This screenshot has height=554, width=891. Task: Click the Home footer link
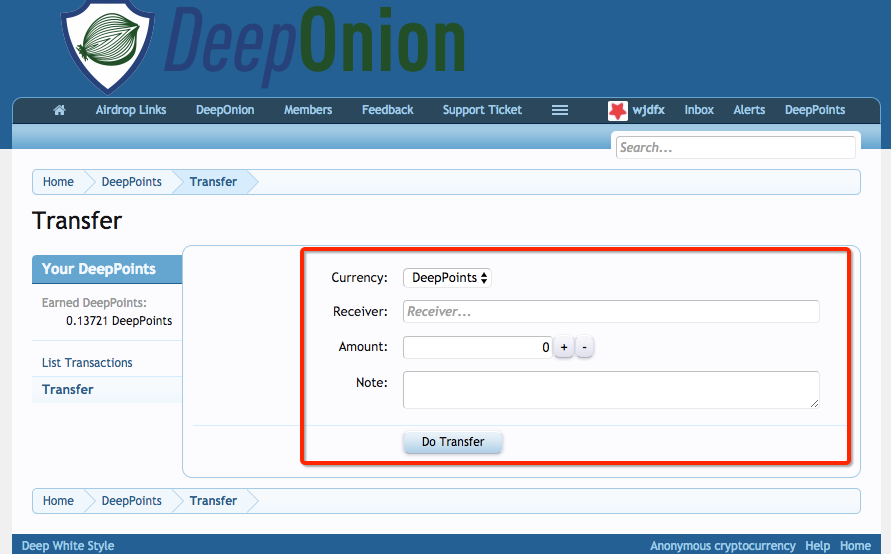click(x=855, y=546)
